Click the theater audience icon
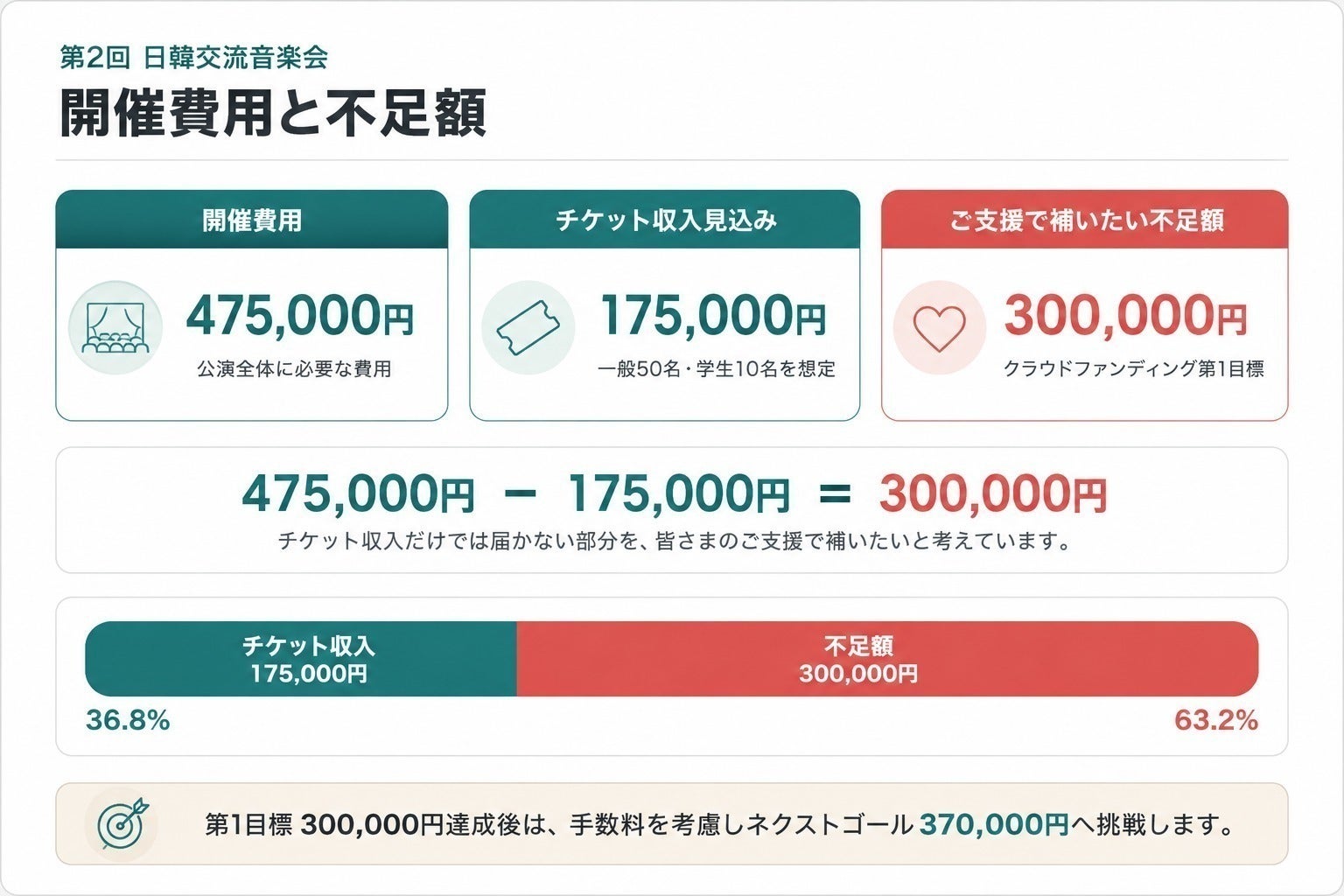 point(115,327)
